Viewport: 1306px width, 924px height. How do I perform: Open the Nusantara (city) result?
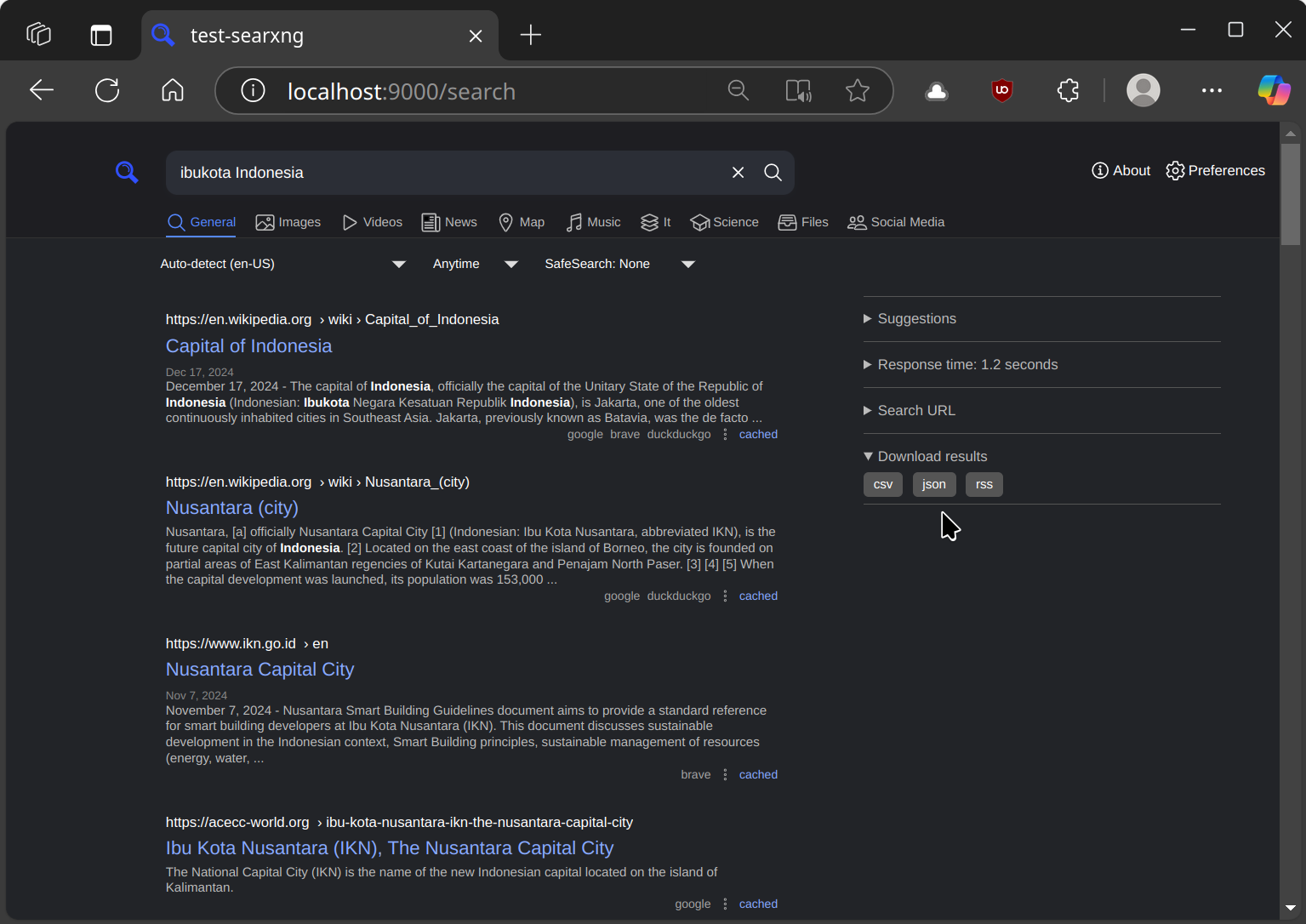[x=232, y=508]
